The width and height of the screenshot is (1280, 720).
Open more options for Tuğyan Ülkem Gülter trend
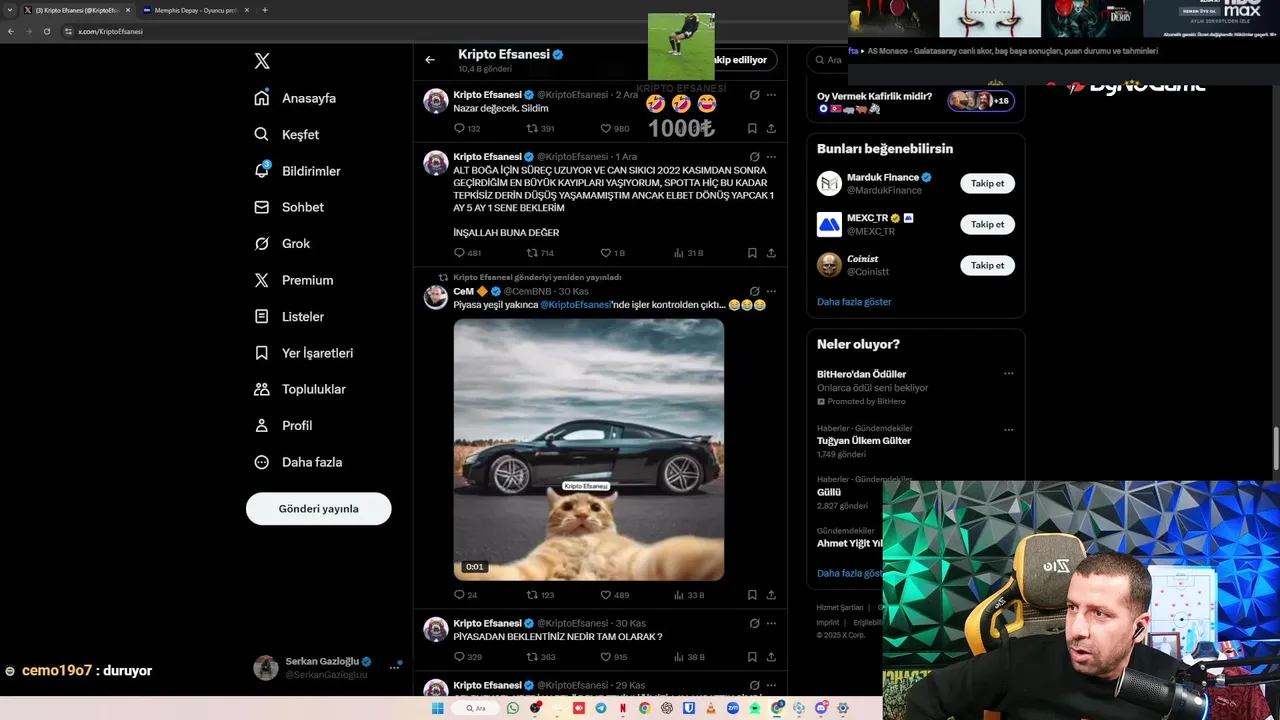pyautogui.click(x=1008, y=430)
